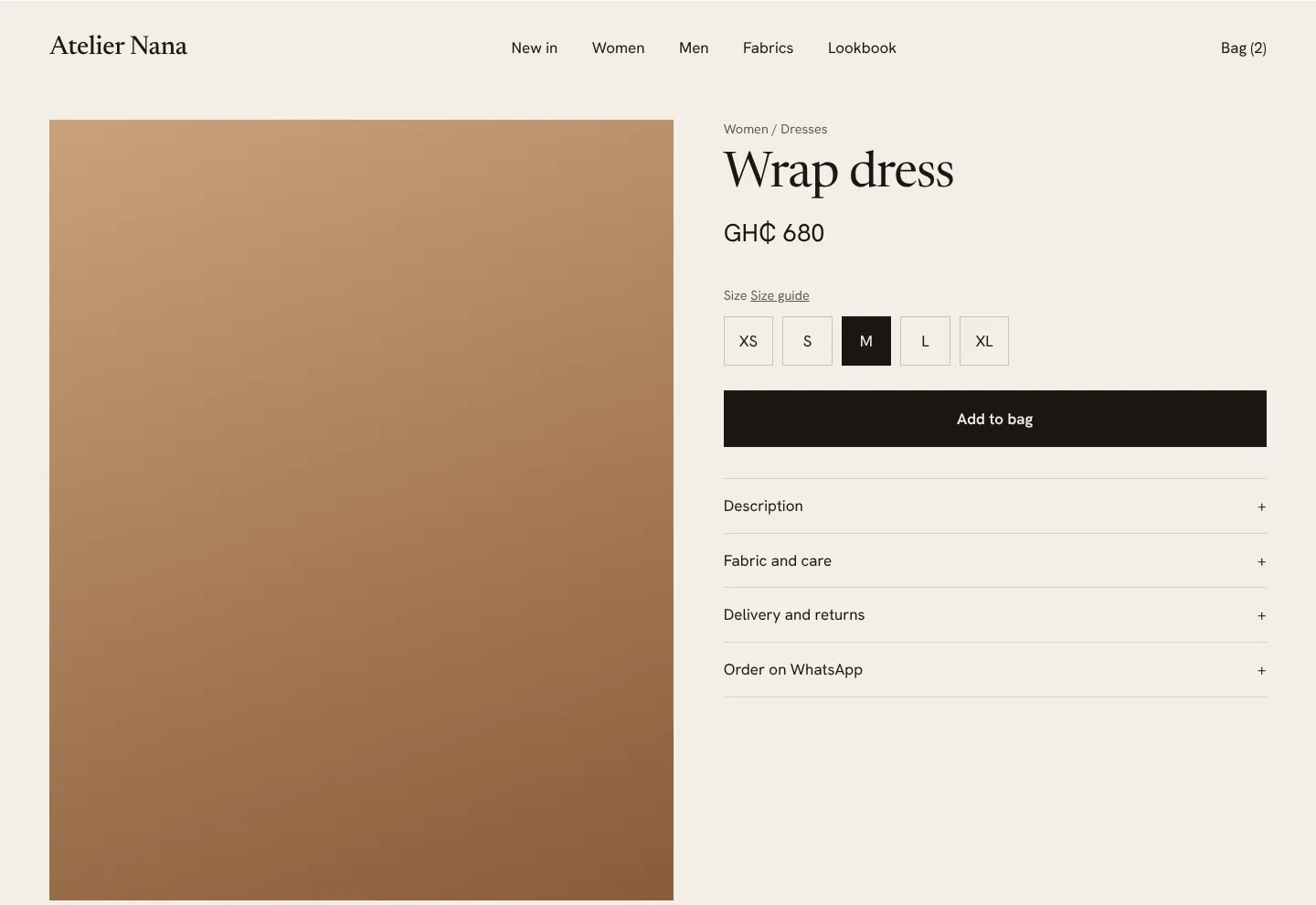
Task: Click the Wrap dress heading
Action: (839, 171)
